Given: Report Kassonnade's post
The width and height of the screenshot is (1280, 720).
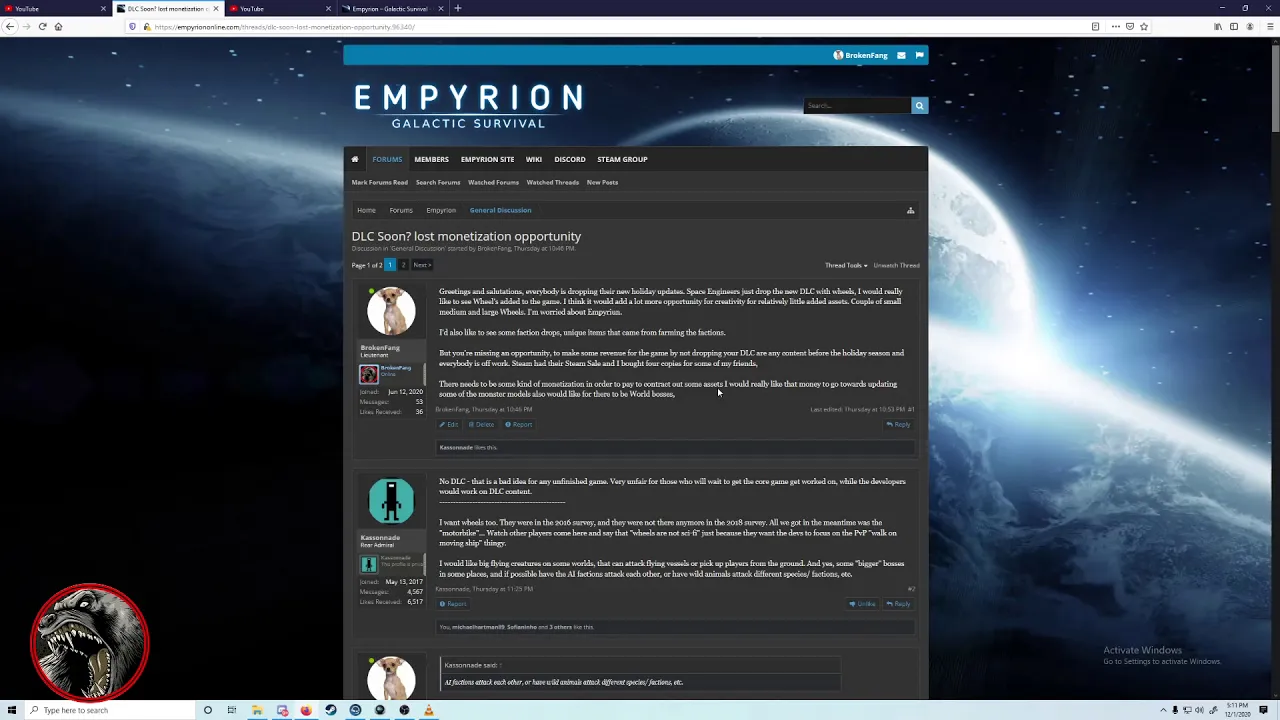Looking at the screenshot, I should pyautogui.click(x=453, y=604).
